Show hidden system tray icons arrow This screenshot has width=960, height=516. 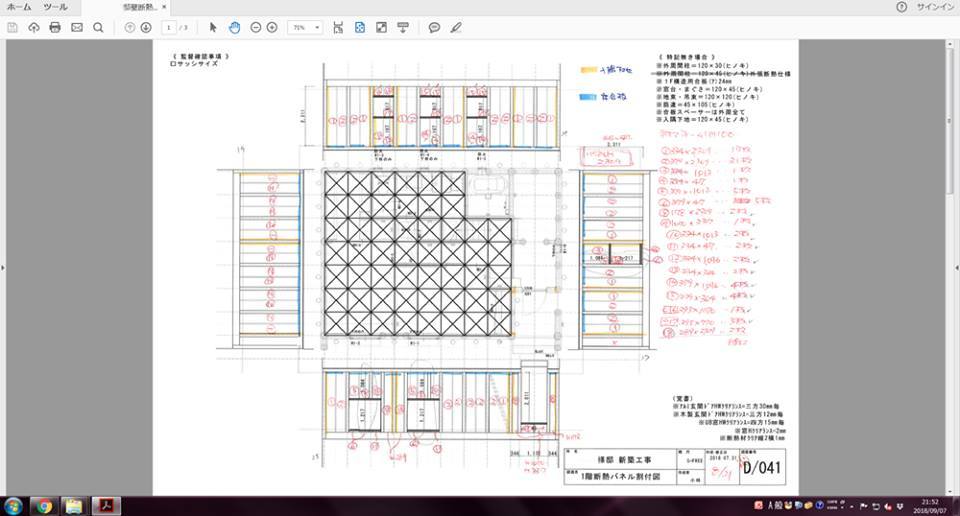click(x=852, y=507)
